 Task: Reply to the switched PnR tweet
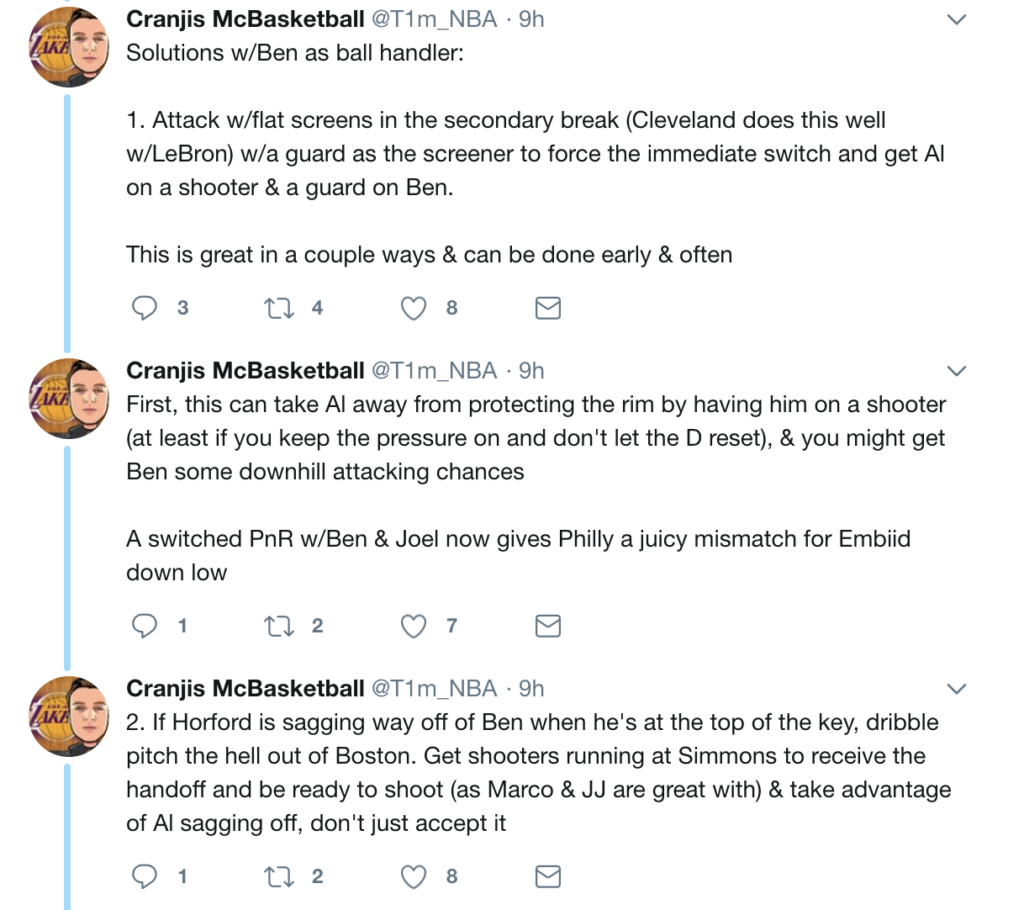click(146, 626)
